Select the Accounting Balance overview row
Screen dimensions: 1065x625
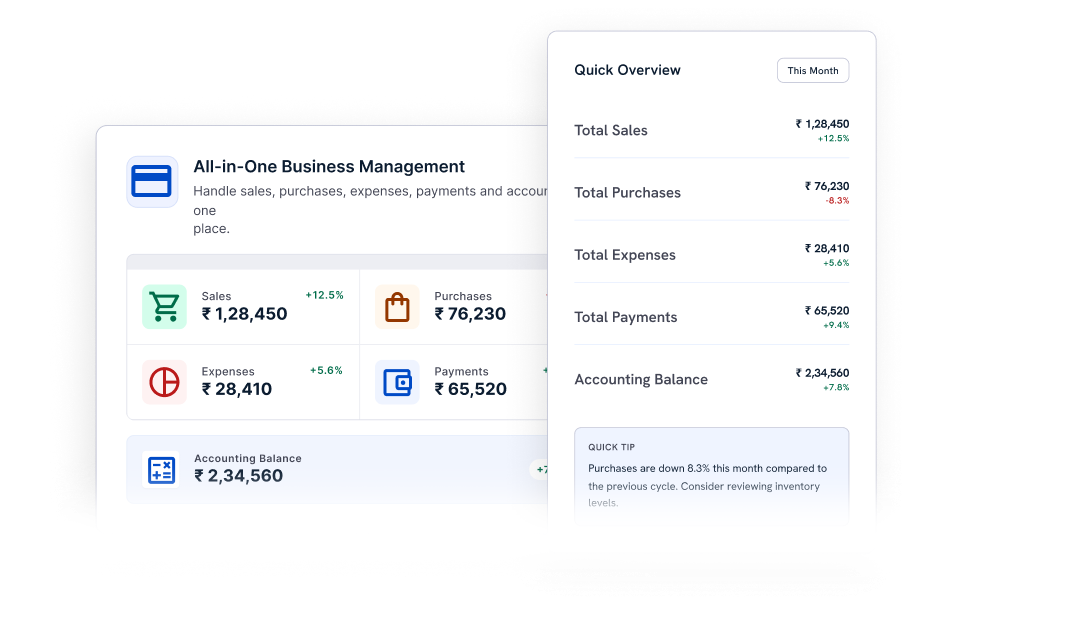pyautogui.click(x=712, y=379)
